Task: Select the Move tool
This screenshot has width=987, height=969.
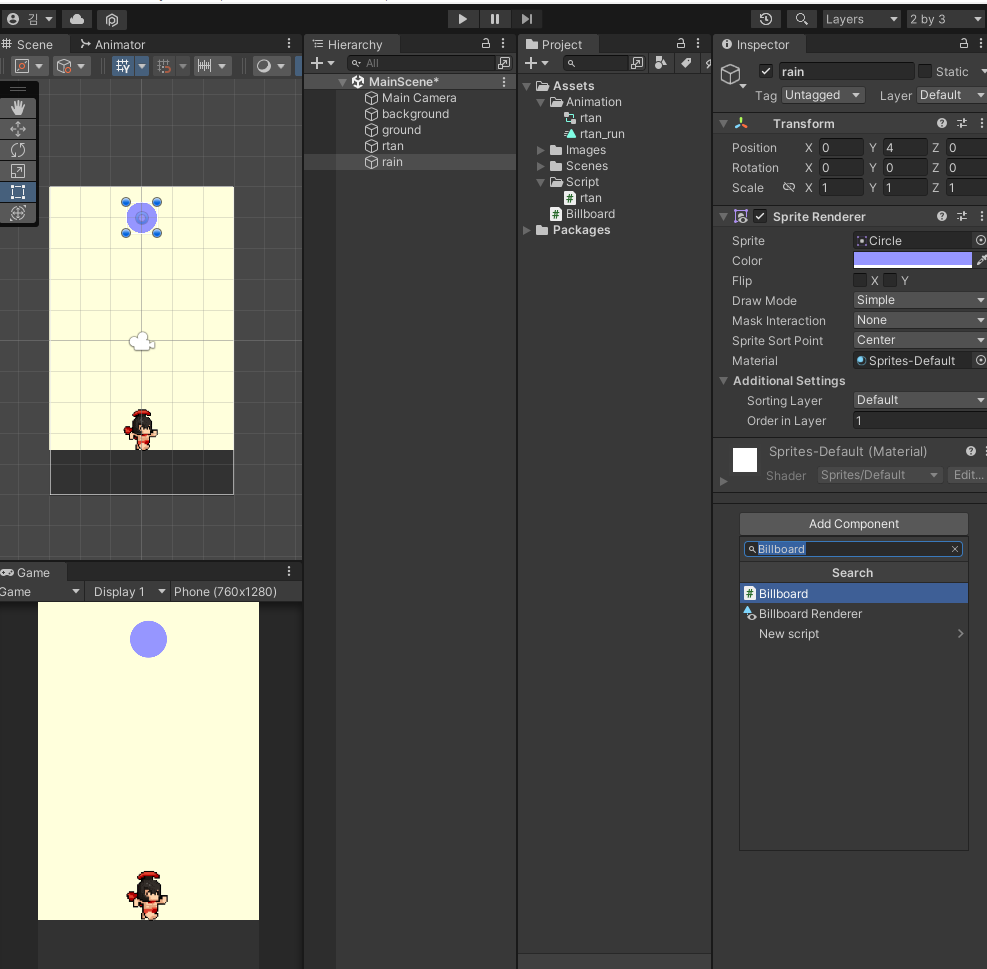Action: 18,129
